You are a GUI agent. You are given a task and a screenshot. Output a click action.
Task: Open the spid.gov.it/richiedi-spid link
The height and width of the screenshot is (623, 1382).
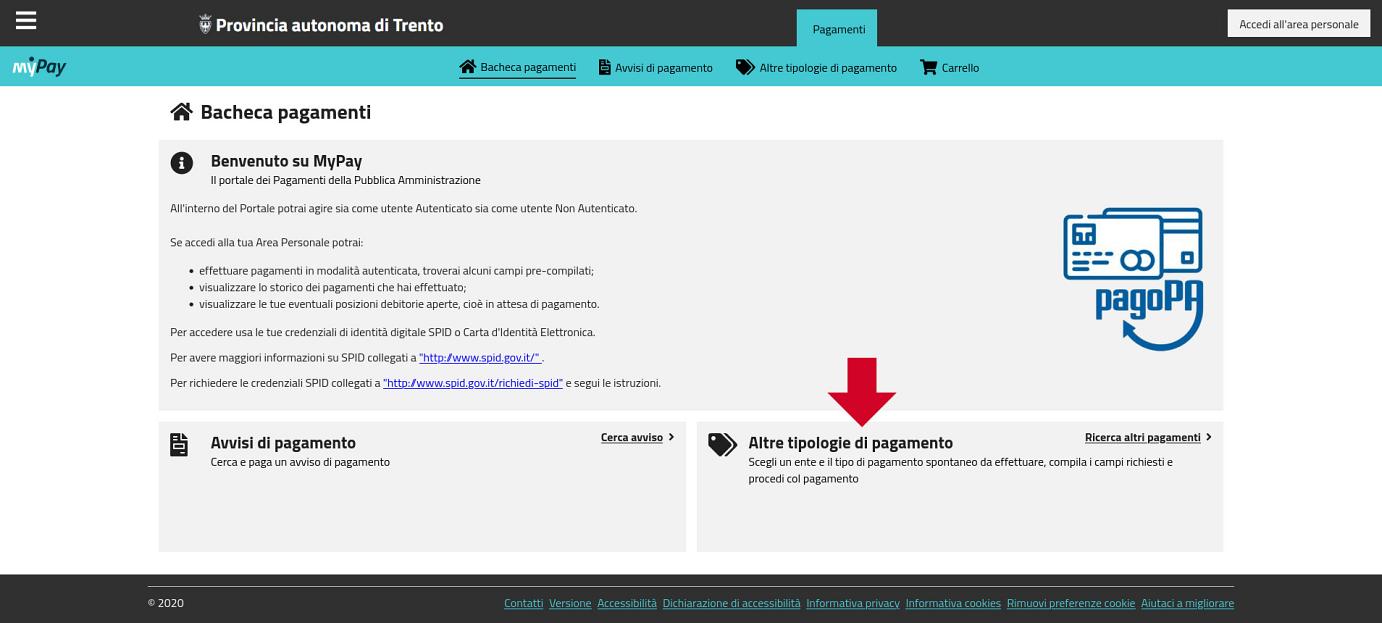click(473, 383)
